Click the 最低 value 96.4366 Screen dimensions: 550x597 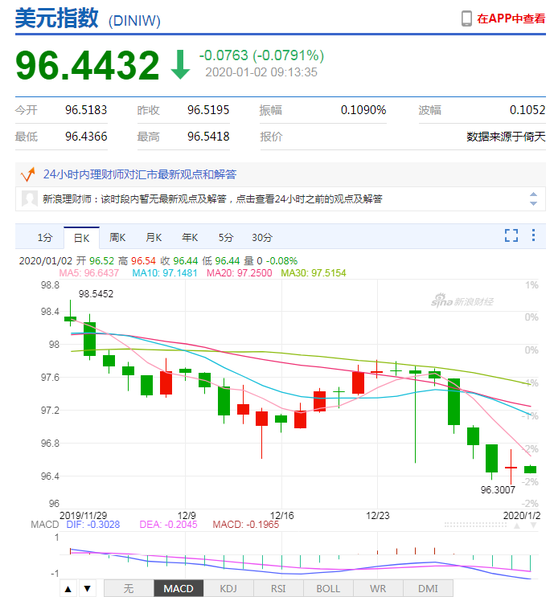86,137
